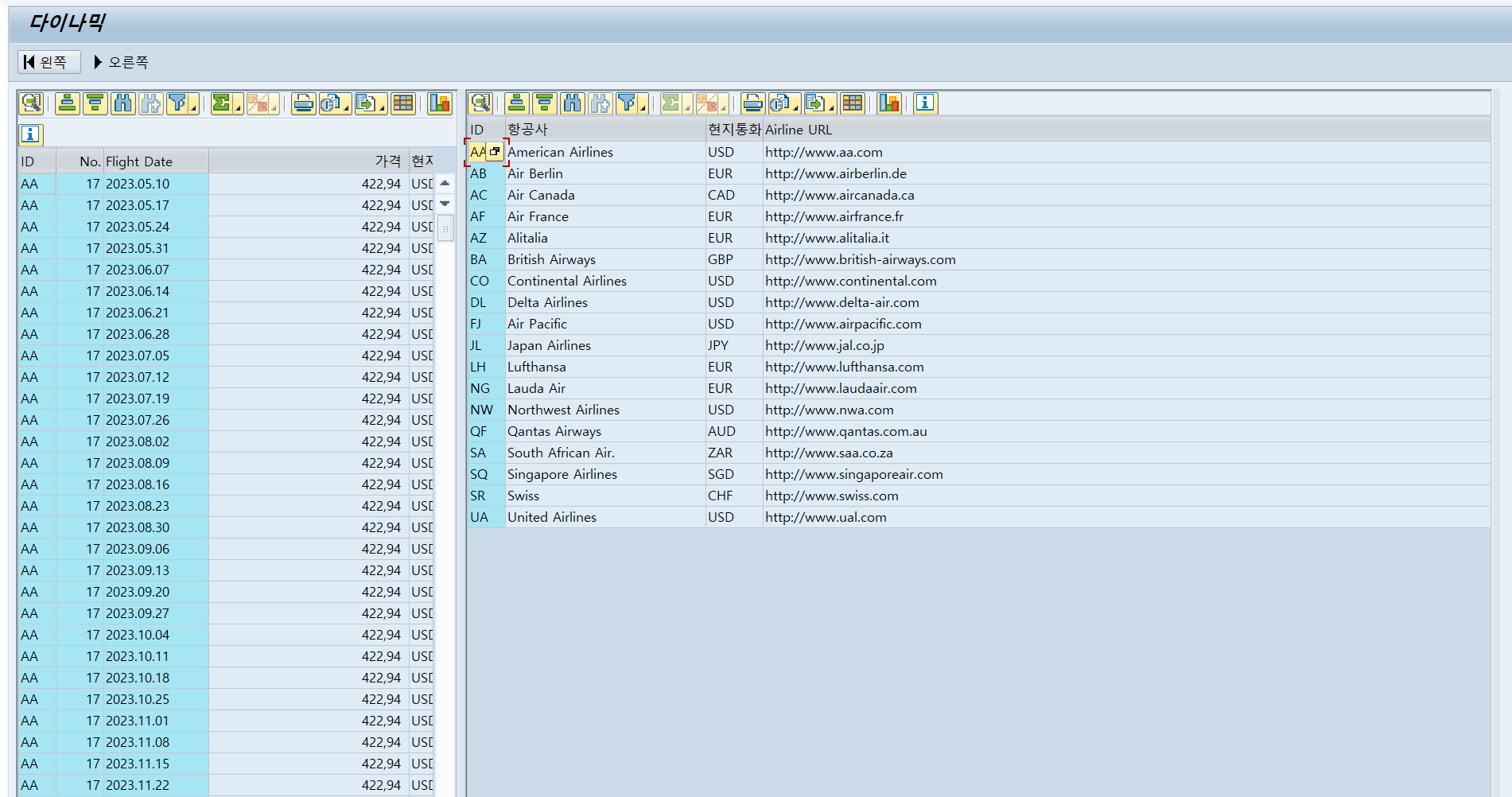
Task: Select flight date 2023.11.22 cell
Action: [x=156, y=785]
